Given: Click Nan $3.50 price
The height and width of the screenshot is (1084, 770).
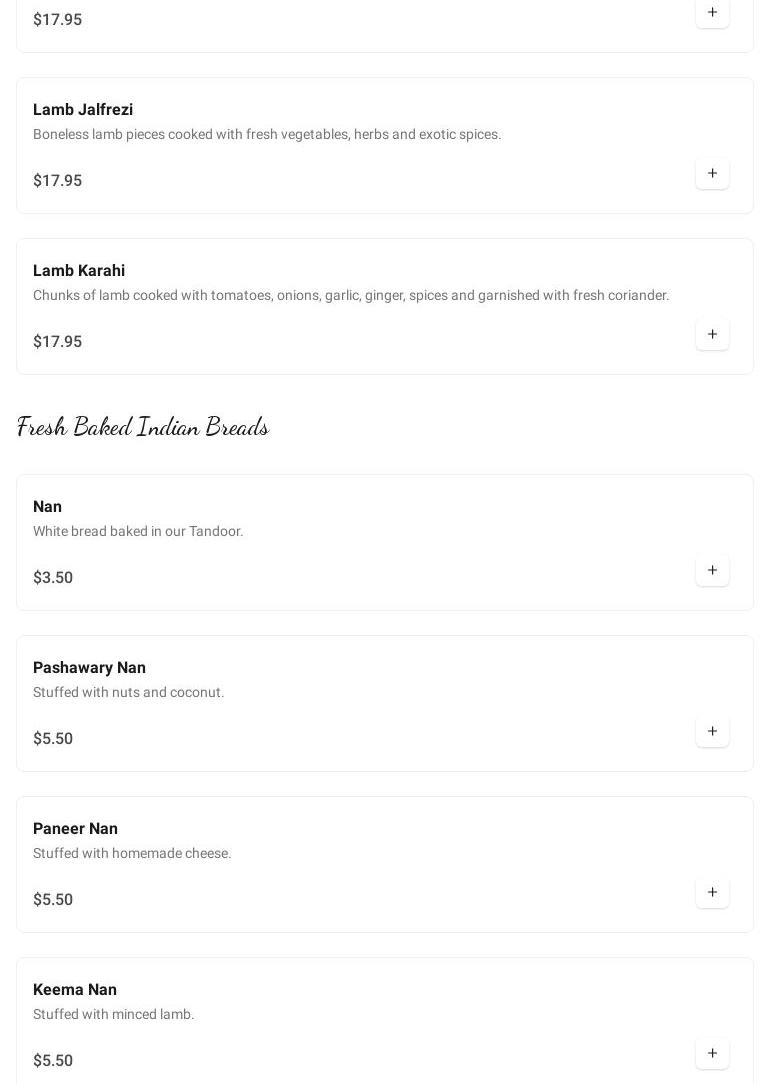Looking at the screenshot, I should click(x=53, y=578).
